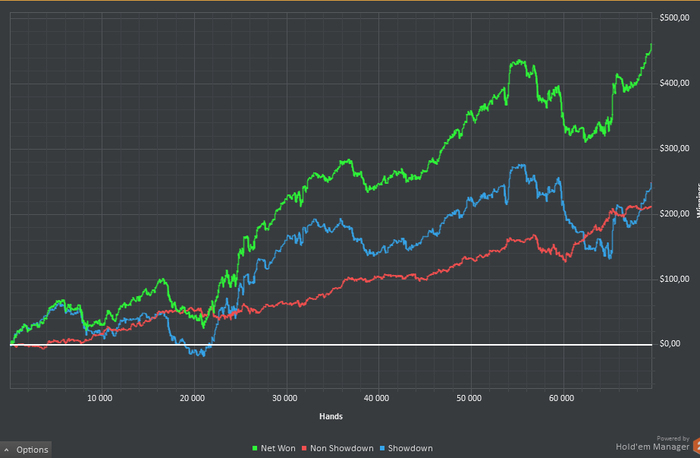Click the $100,00 y-axis label

674,279
